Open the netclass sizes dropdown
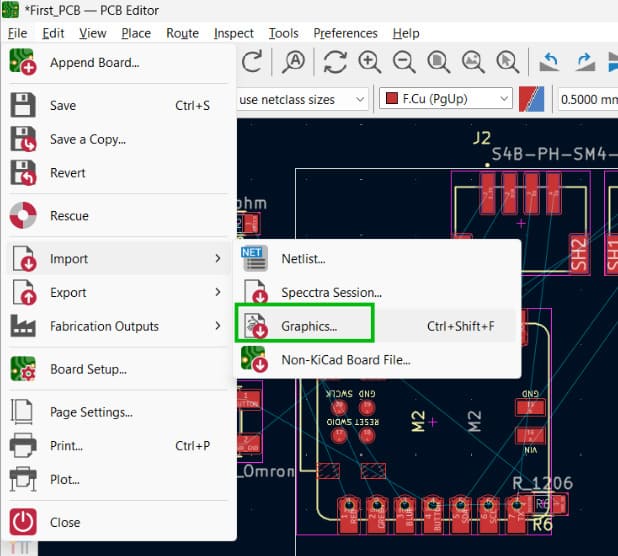618x556 pixels. pyautogui.click(x=302, y=99)
